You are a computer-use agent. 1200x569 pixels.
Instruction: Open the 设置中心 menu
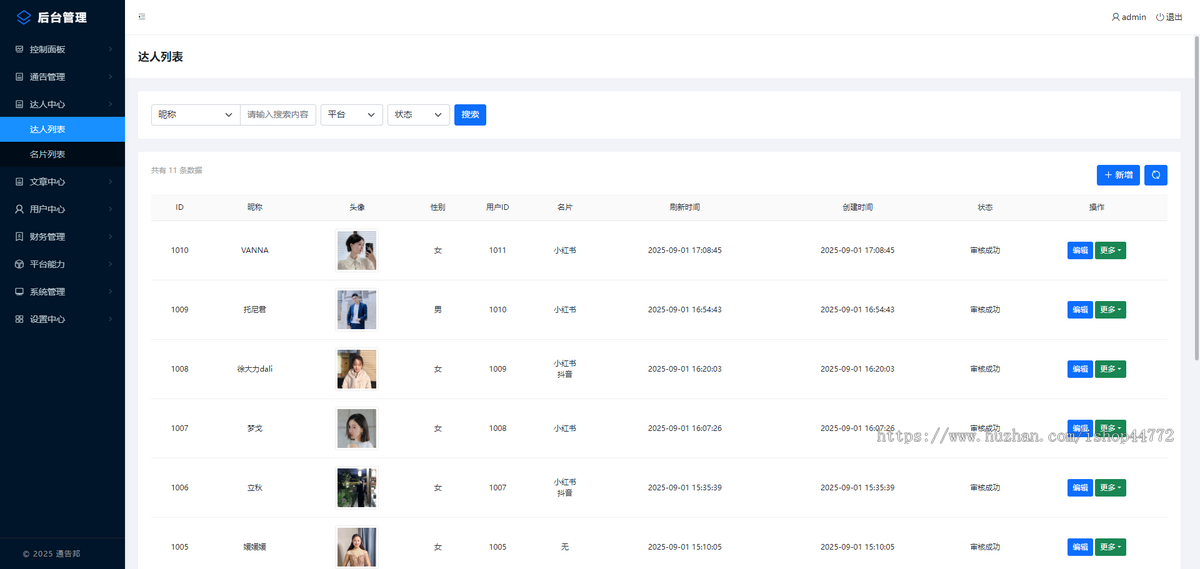click(62, 319)
